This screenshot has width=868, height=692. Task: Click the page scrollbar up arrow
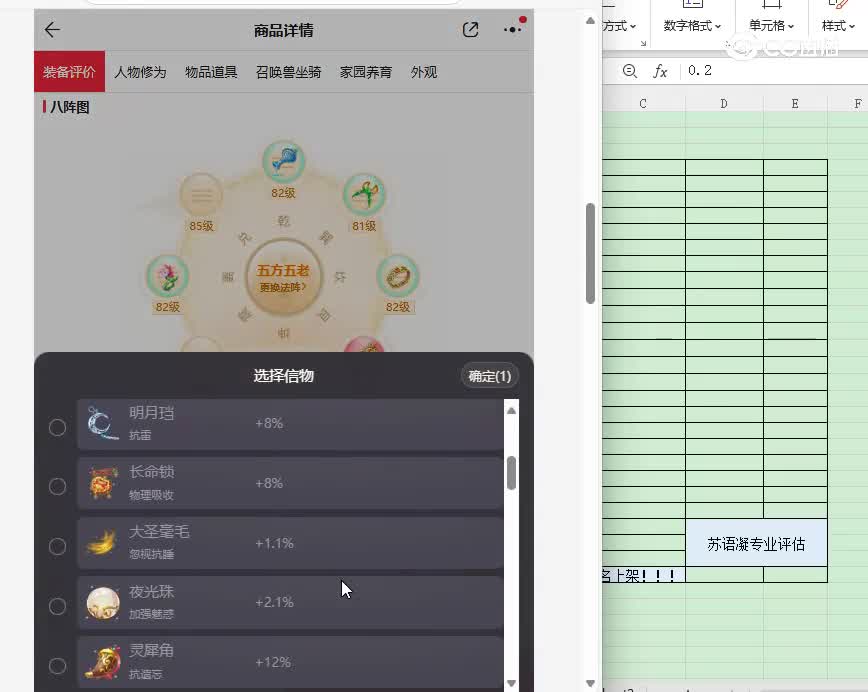[590, 20]
